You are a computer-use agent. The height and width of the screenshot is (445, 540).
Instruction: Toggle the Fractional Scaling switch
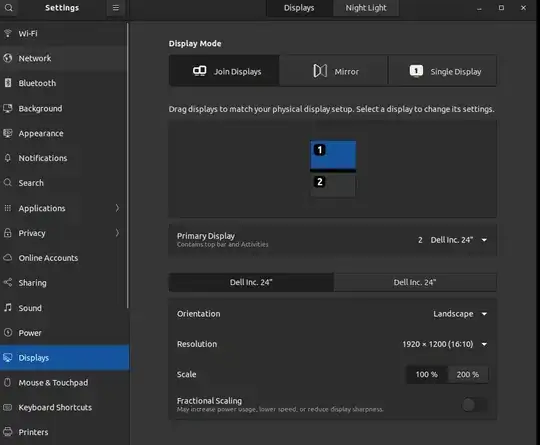click(475, 405)
